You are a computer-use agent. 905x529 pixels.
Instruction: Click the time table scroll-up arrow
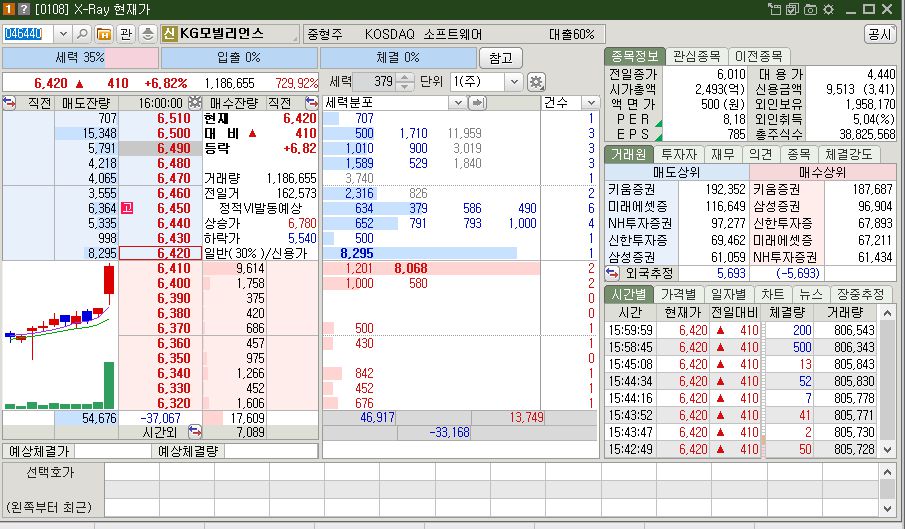(887, 314)
